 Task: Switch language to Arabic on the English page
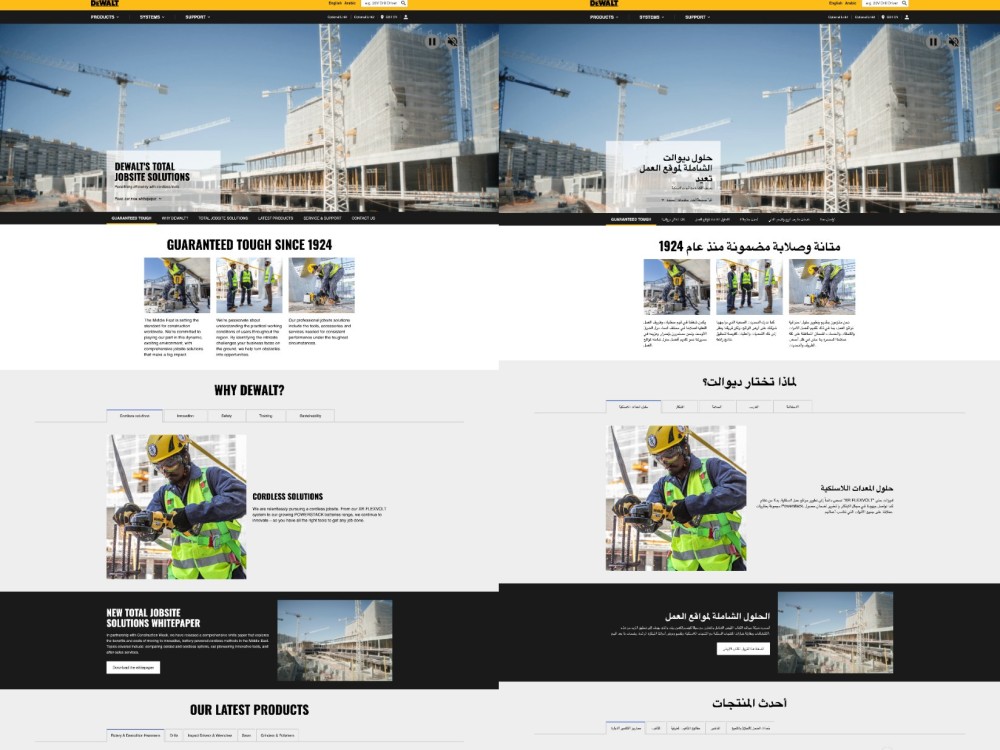pos(350,3)
